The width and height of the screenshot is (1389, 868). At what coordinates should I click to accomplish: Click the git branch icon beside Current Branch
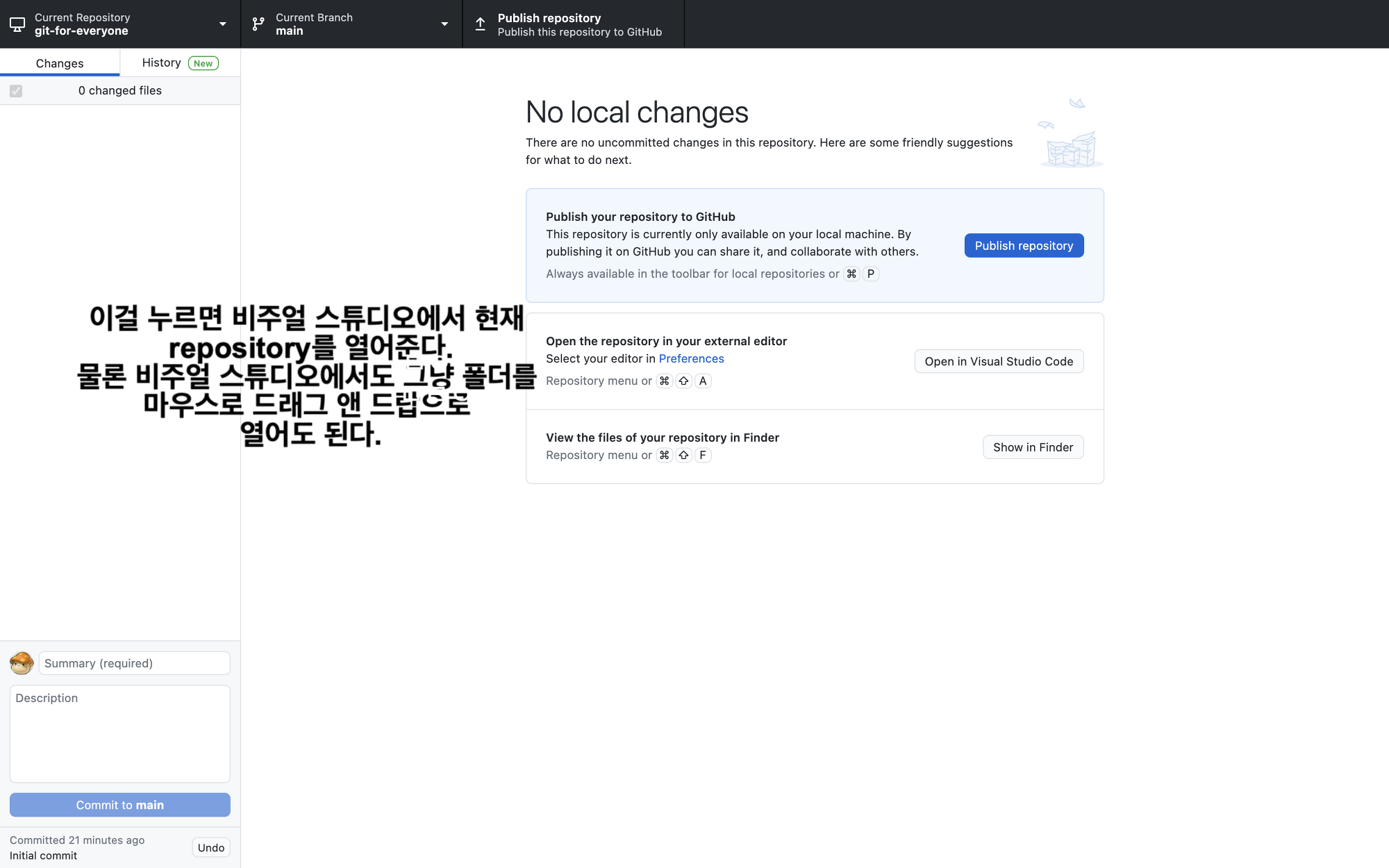point(258,24)
